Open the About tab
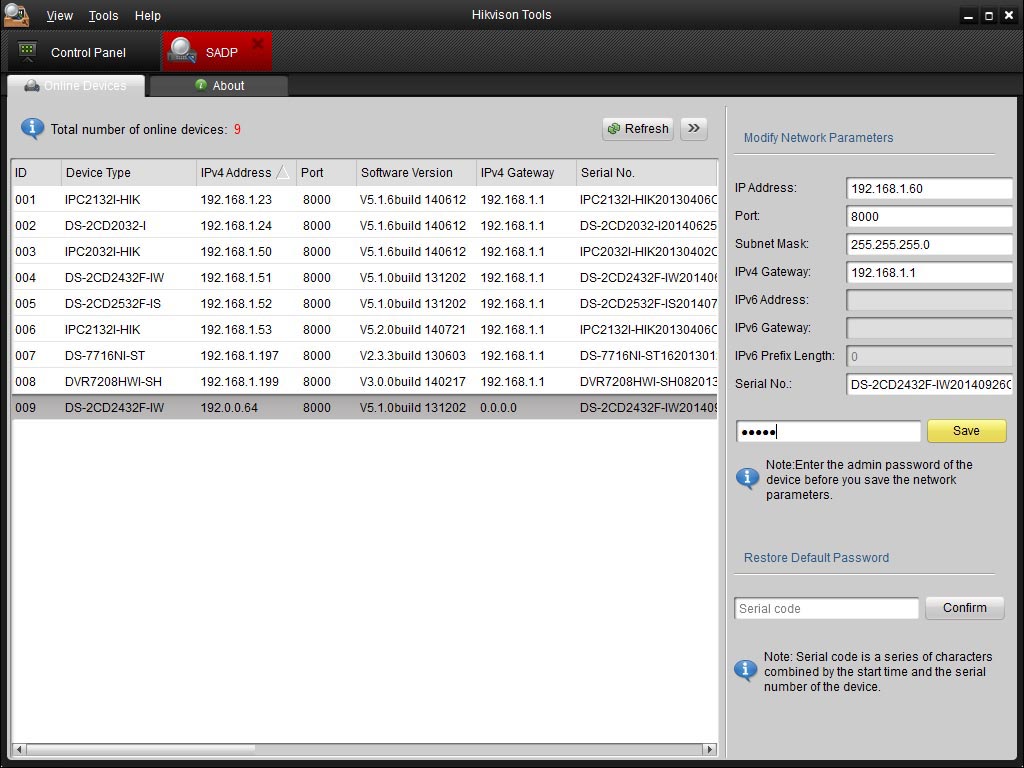 219,86
